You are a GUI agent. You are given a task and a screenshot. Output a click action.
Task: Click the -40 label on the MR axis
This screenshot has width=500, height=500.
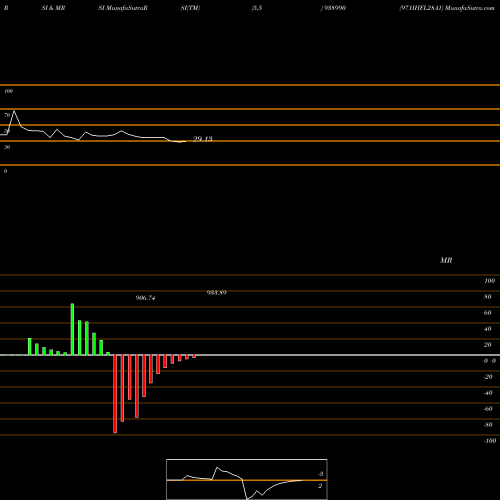(488, 393)
